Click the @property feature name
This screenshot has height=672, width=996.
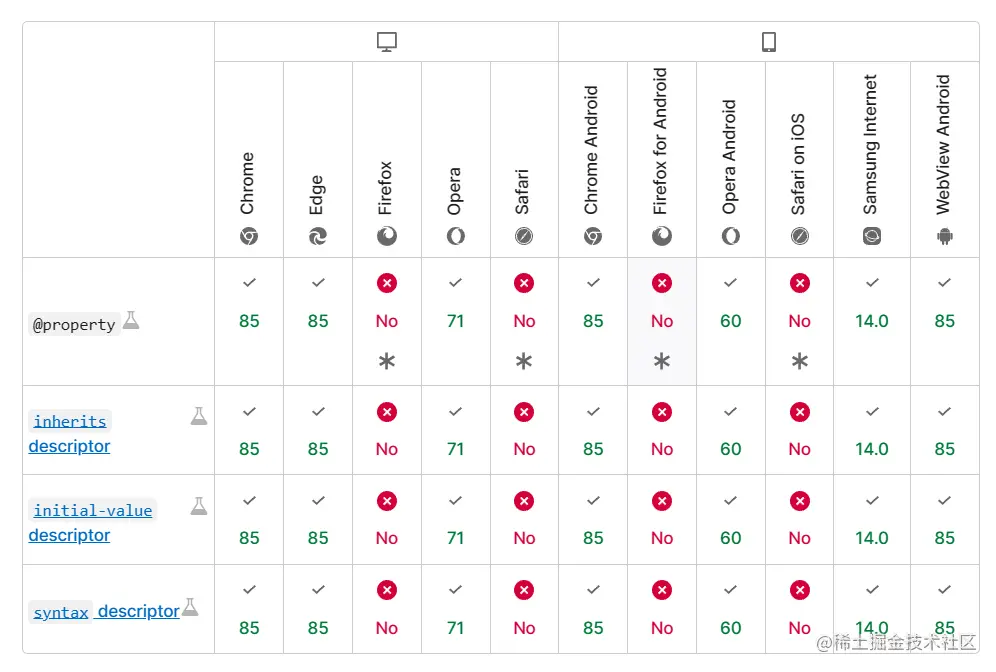pyautogui.click(x=74, y=325)
